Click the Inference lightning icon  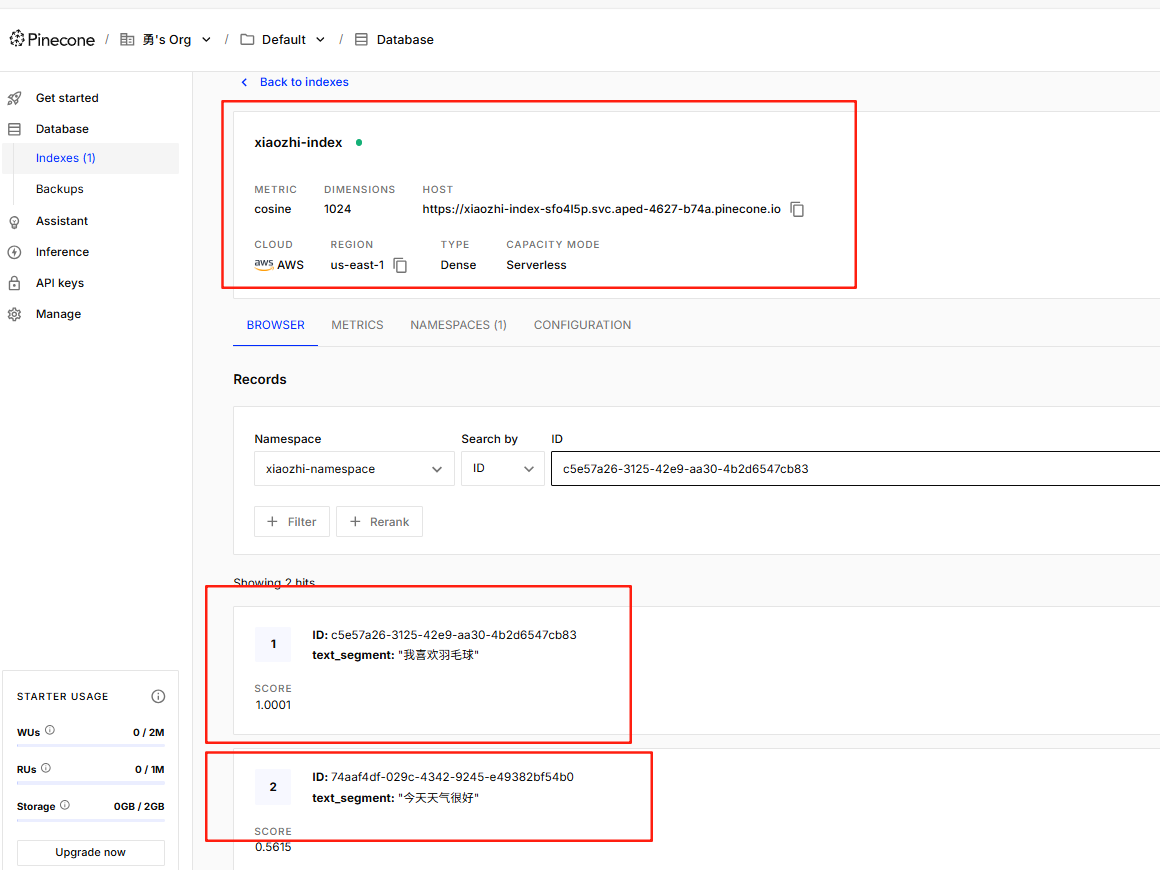pos(14,252)
